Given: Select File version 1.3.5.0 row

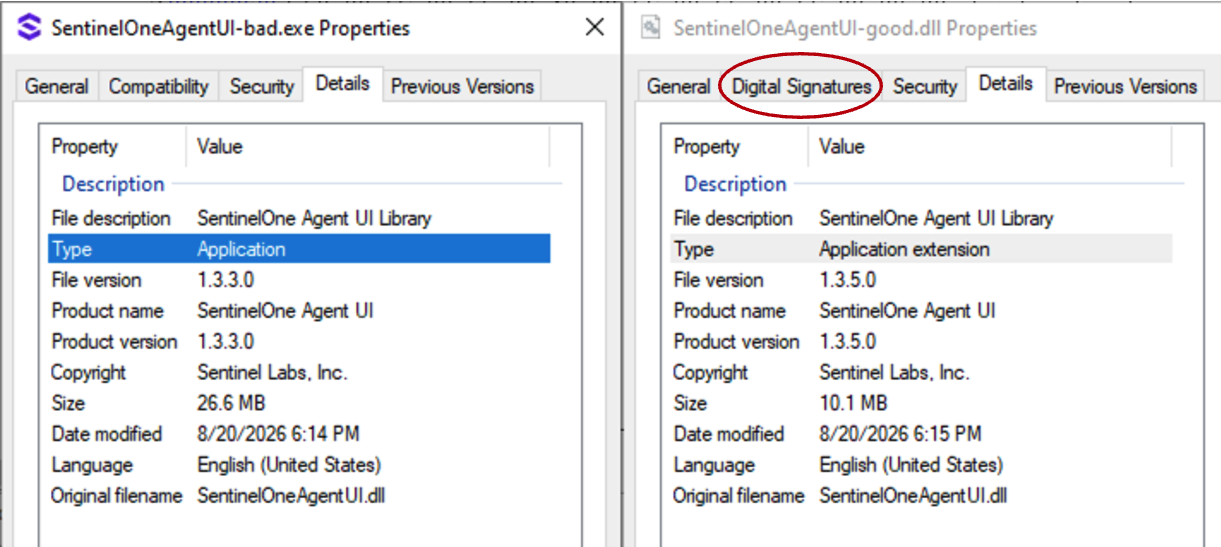Looking at the screenshot, I should [921, 280].
